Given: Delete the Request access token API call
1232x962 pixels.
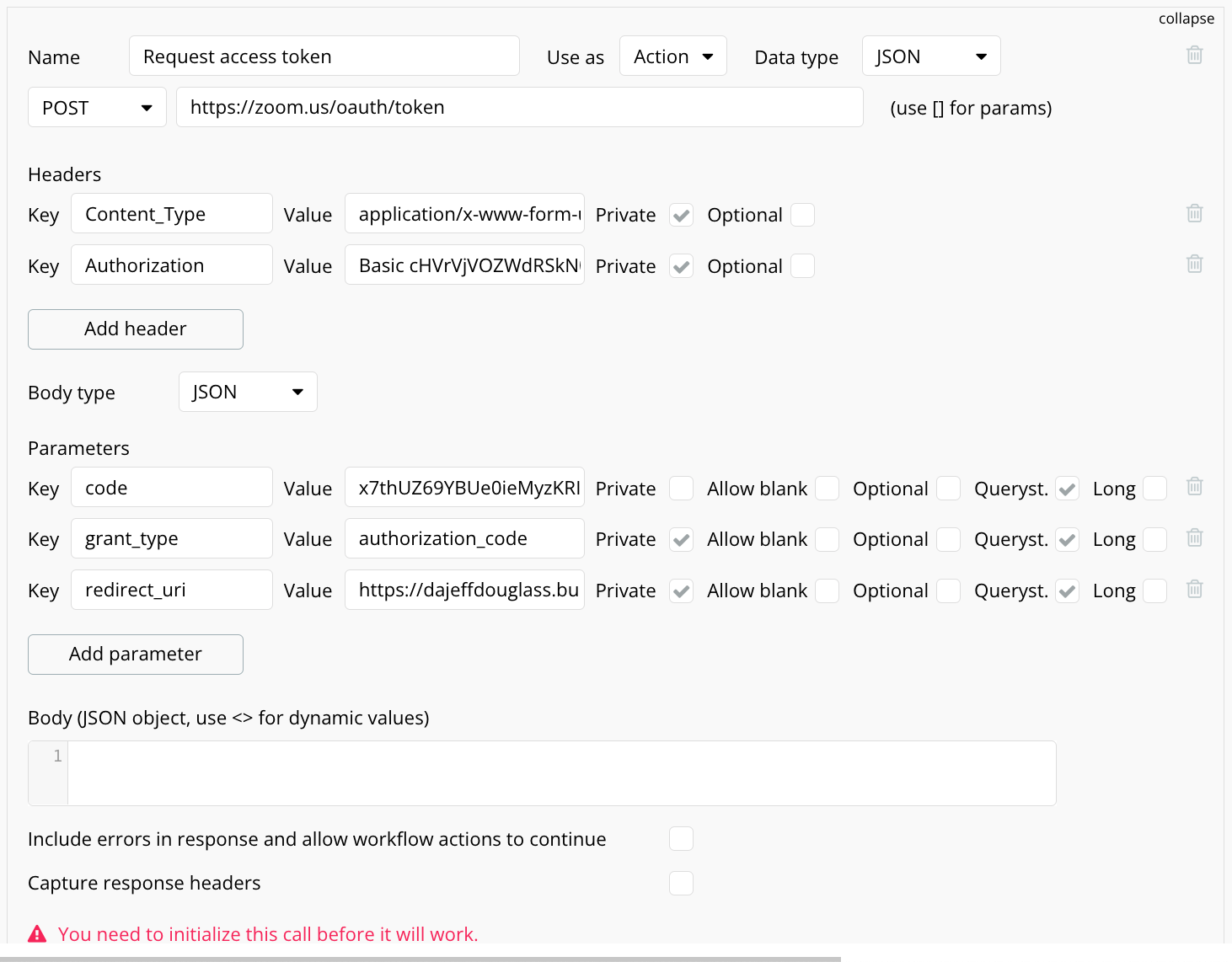Looking at the screenshot, I should click(x=1194, y=56).
